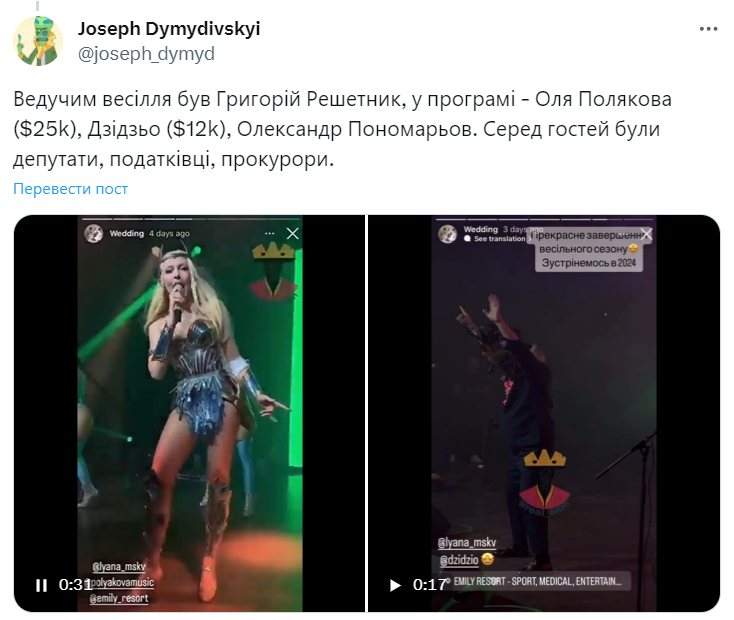Pause the left video

coord(41,585)
